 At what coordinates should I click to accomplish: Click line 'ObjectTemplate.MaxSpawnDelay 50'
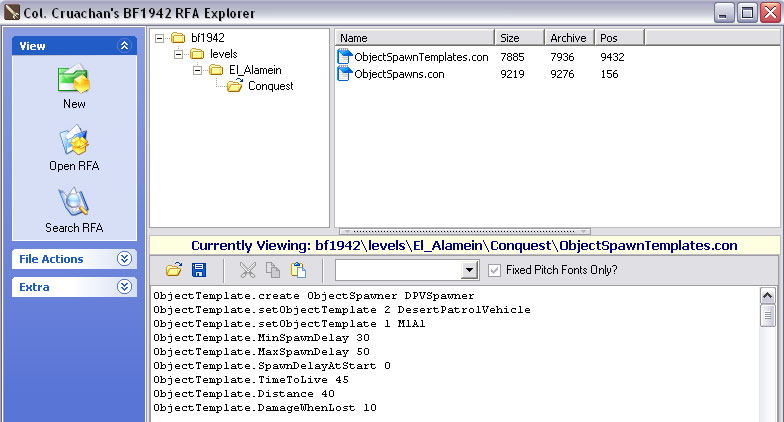point(261,352)
